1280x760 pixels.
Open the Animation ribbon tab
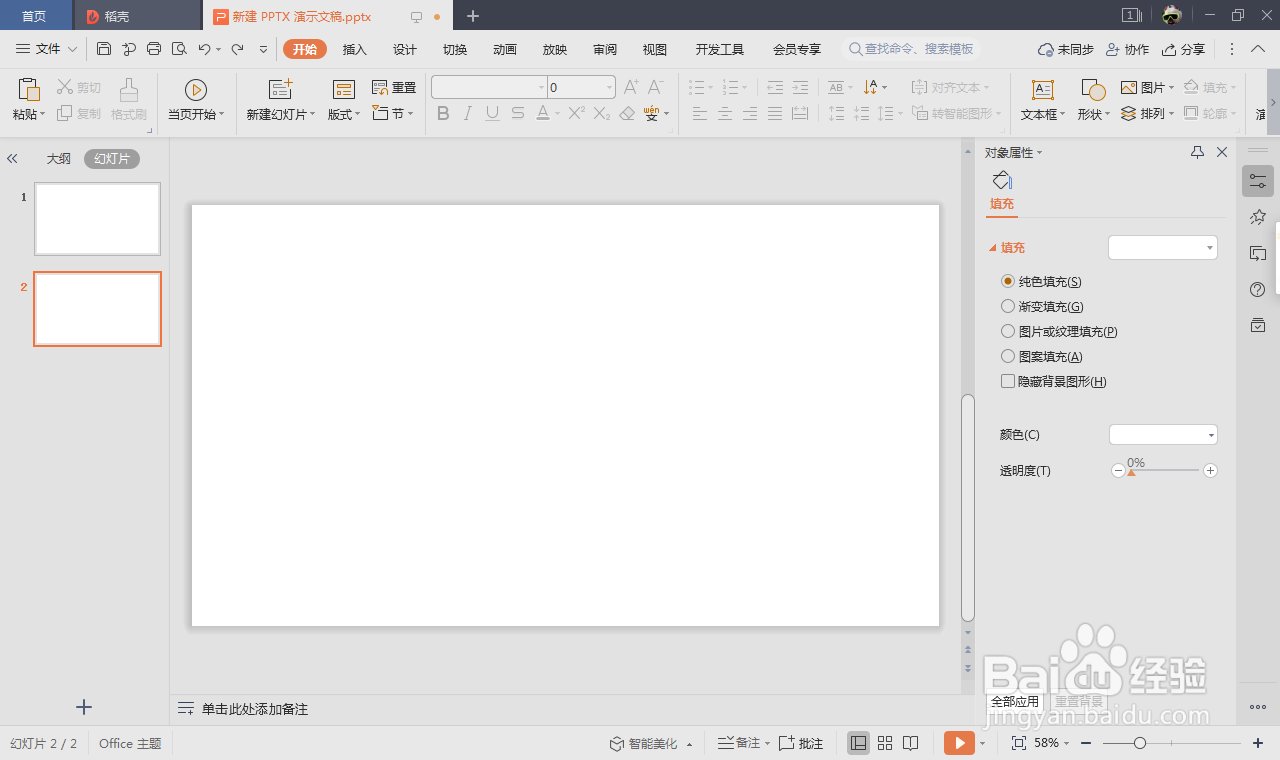[505, 49]
